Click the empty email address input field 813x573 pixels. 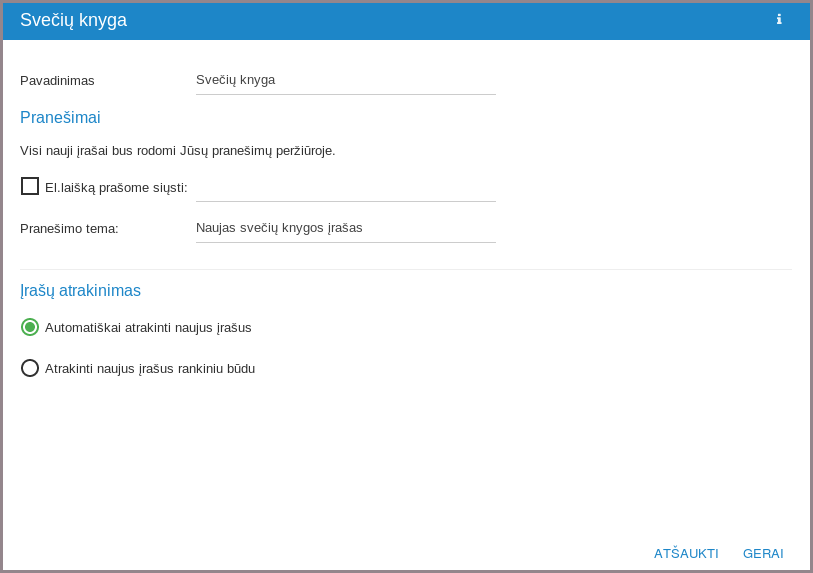click(345, 187)
